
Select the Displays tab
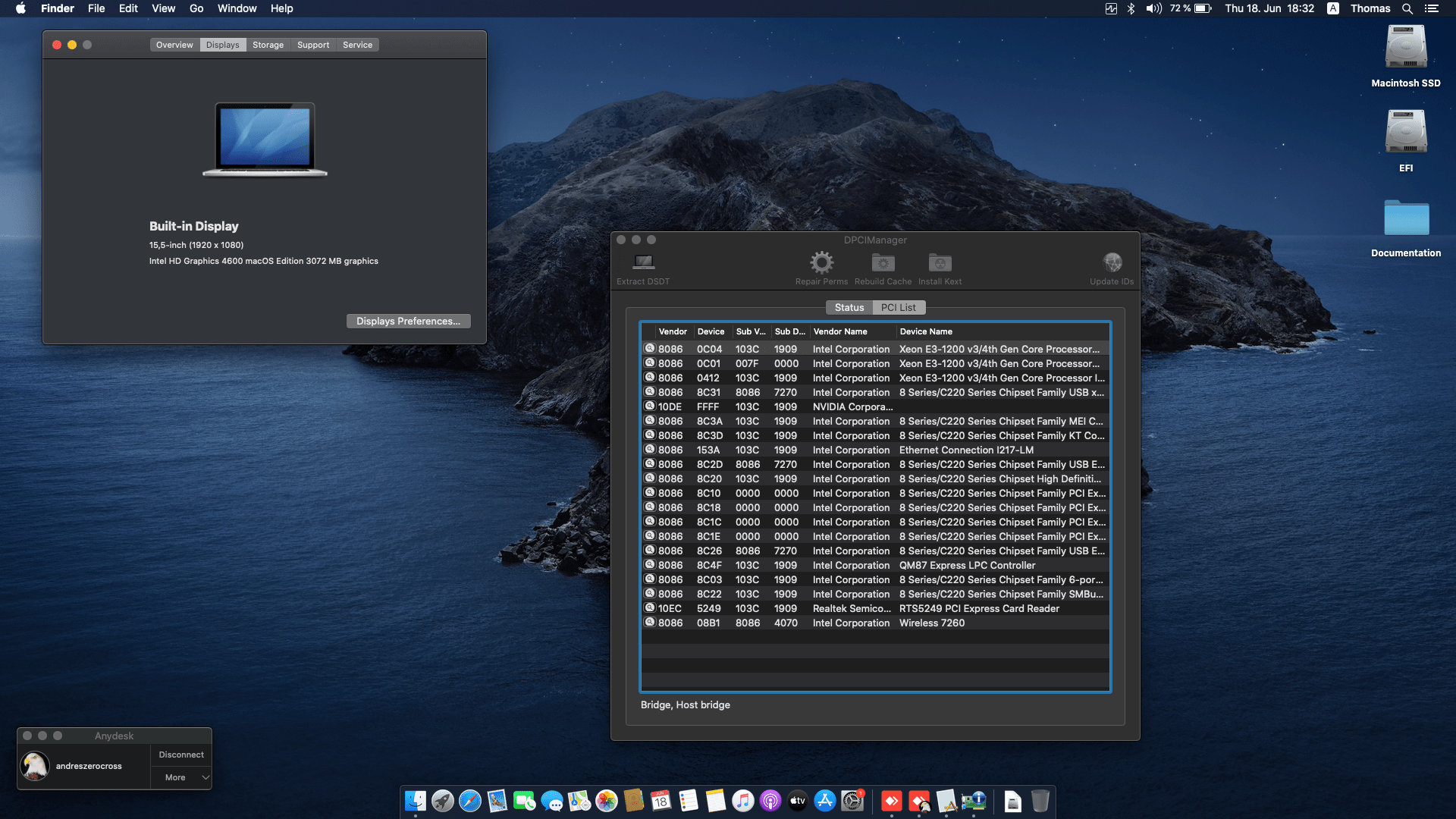coord(222,45)
